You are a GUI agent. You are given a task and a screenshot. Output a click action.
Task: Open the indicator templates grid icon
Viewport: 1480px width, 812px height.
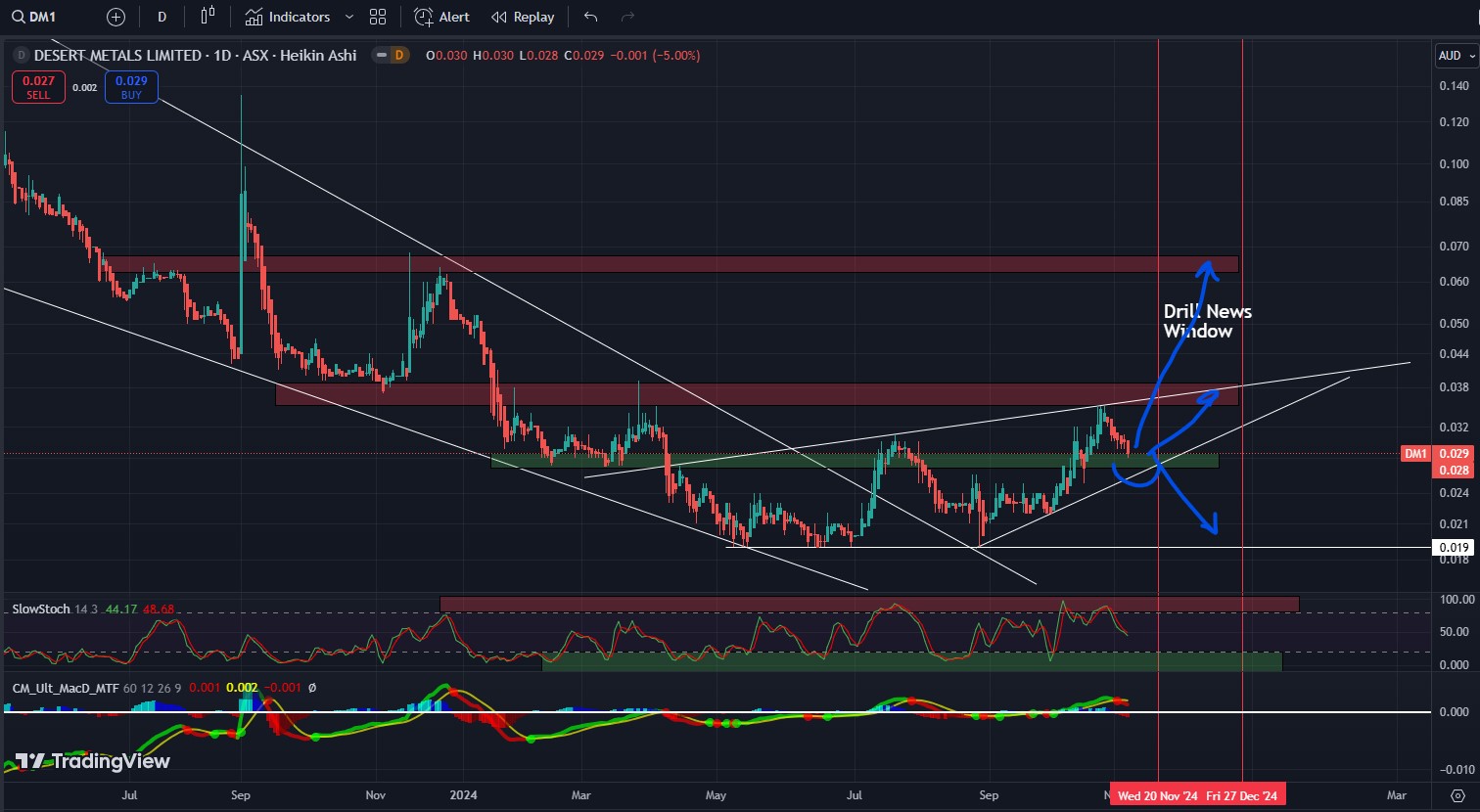(x=378, y=17)
